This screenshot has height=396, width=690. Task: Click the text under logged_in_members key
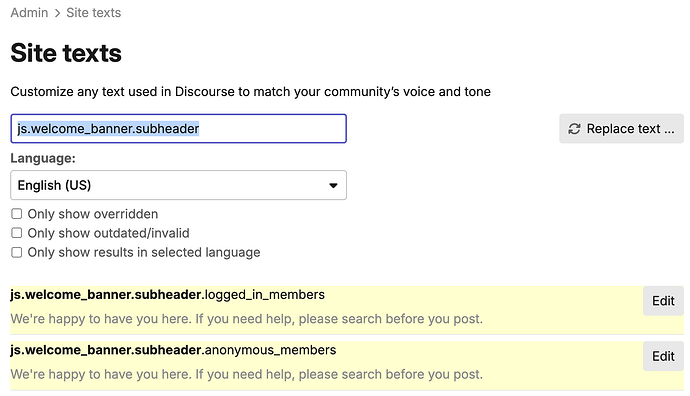(246, 319)
